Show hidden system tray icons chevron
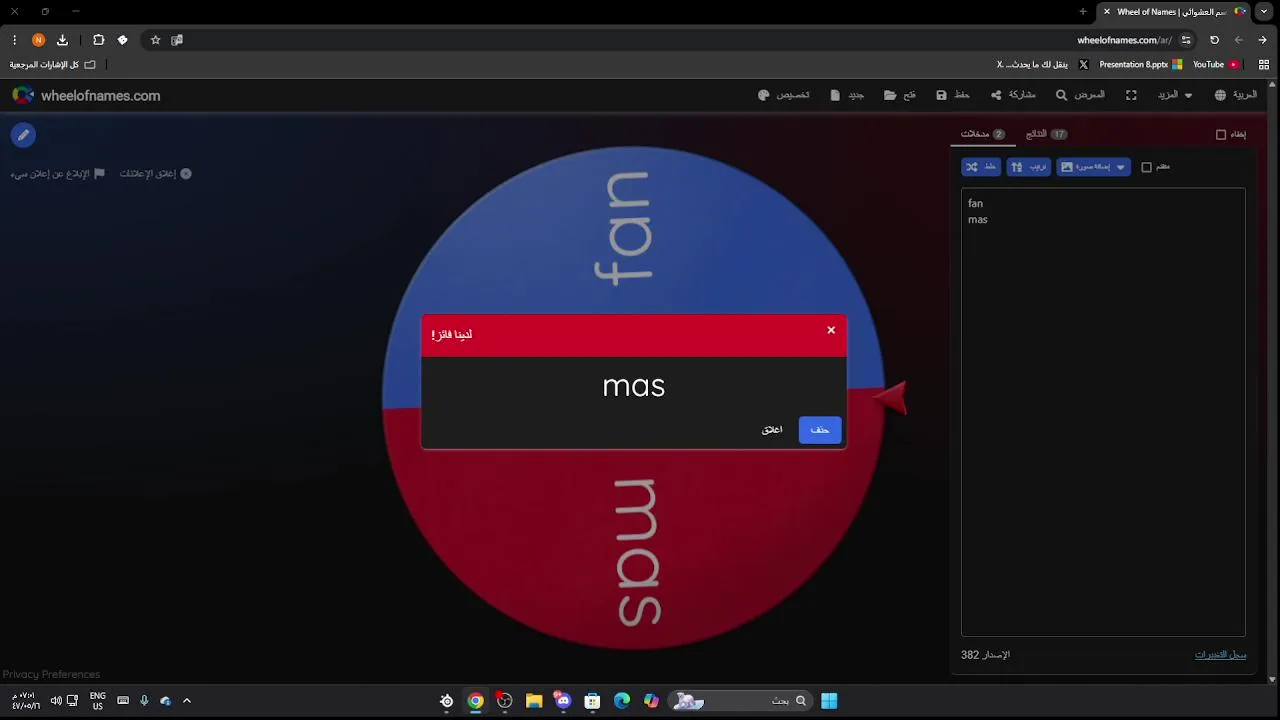Image resolution: width=1280 pixels, height=720 pixels. point(186,701)
